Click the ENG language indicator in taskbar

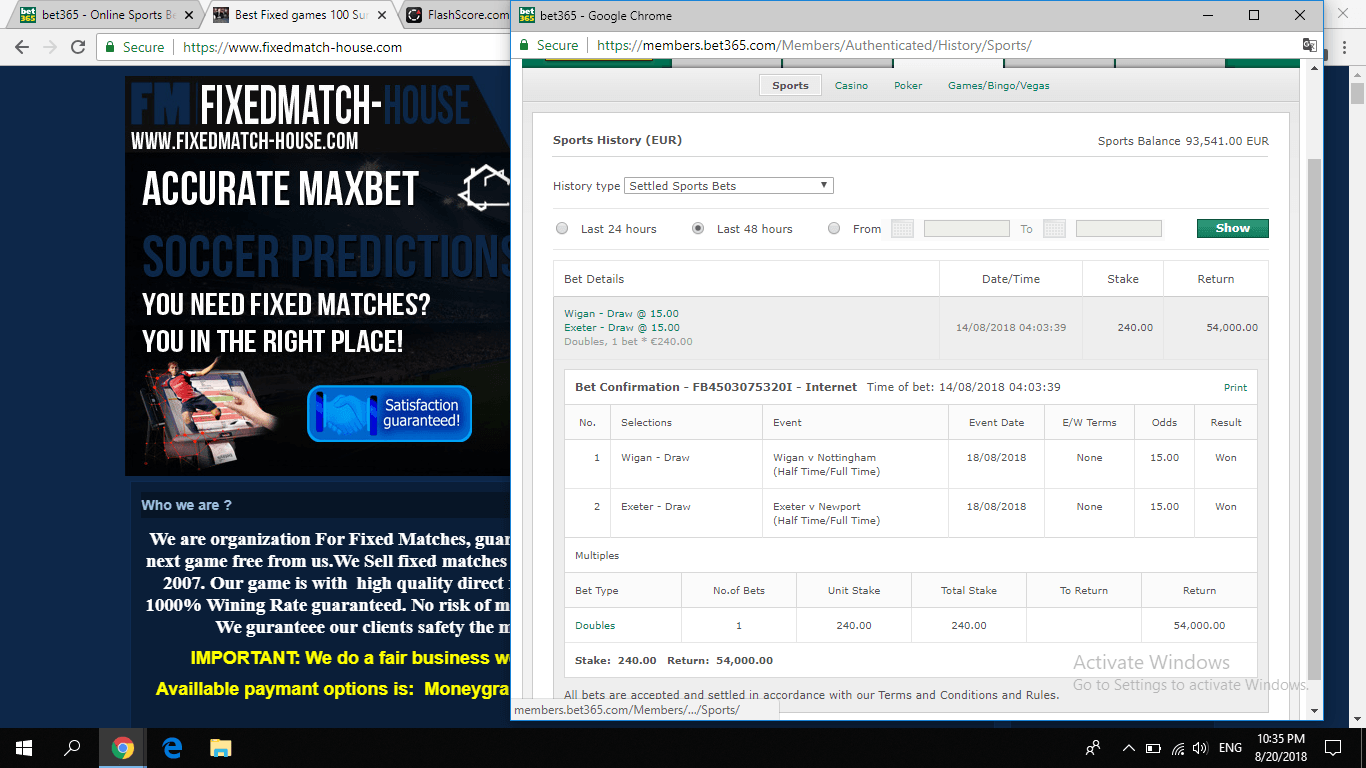point(1231,748)
